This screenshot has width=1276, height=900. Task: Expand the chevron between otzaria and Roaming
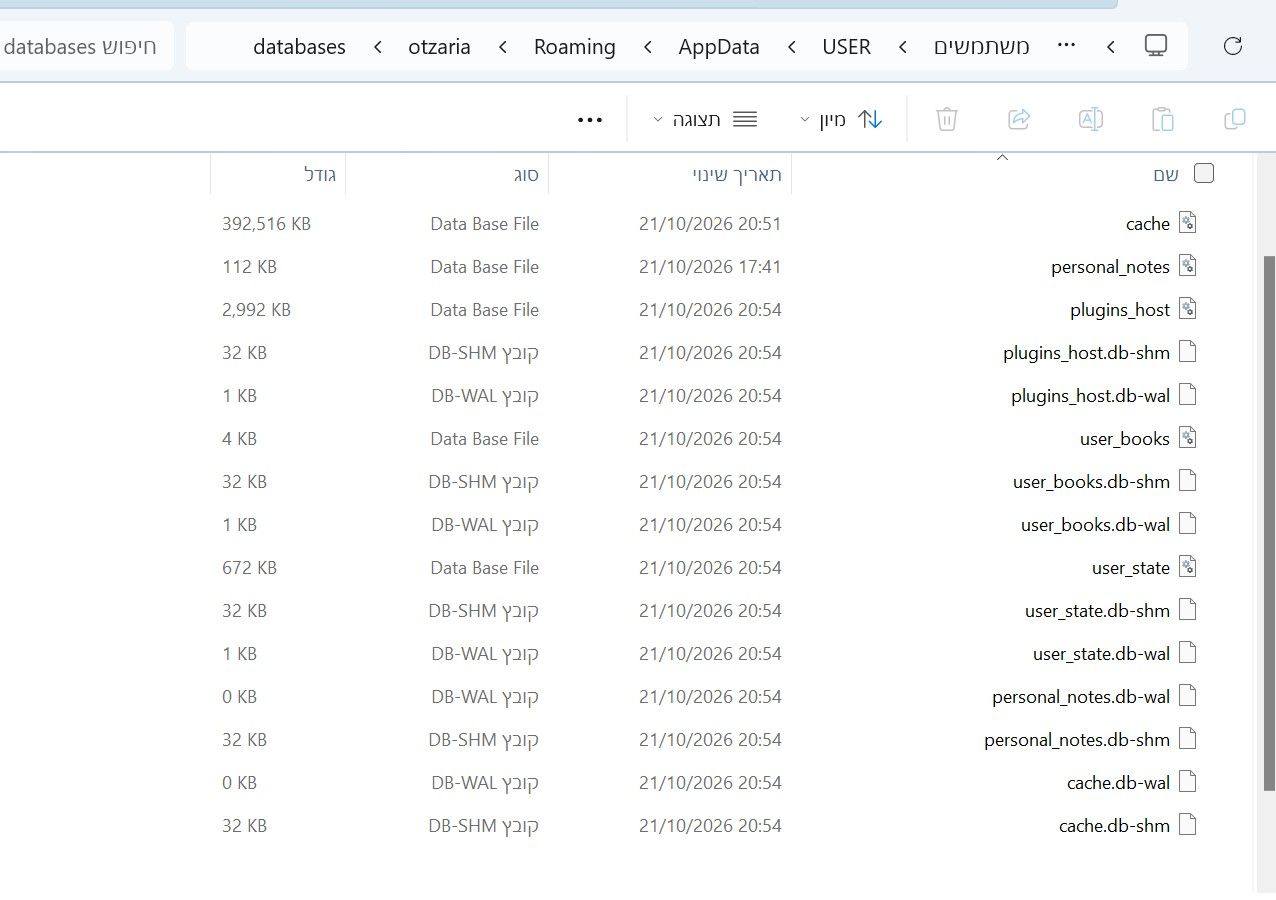point(503,47)
